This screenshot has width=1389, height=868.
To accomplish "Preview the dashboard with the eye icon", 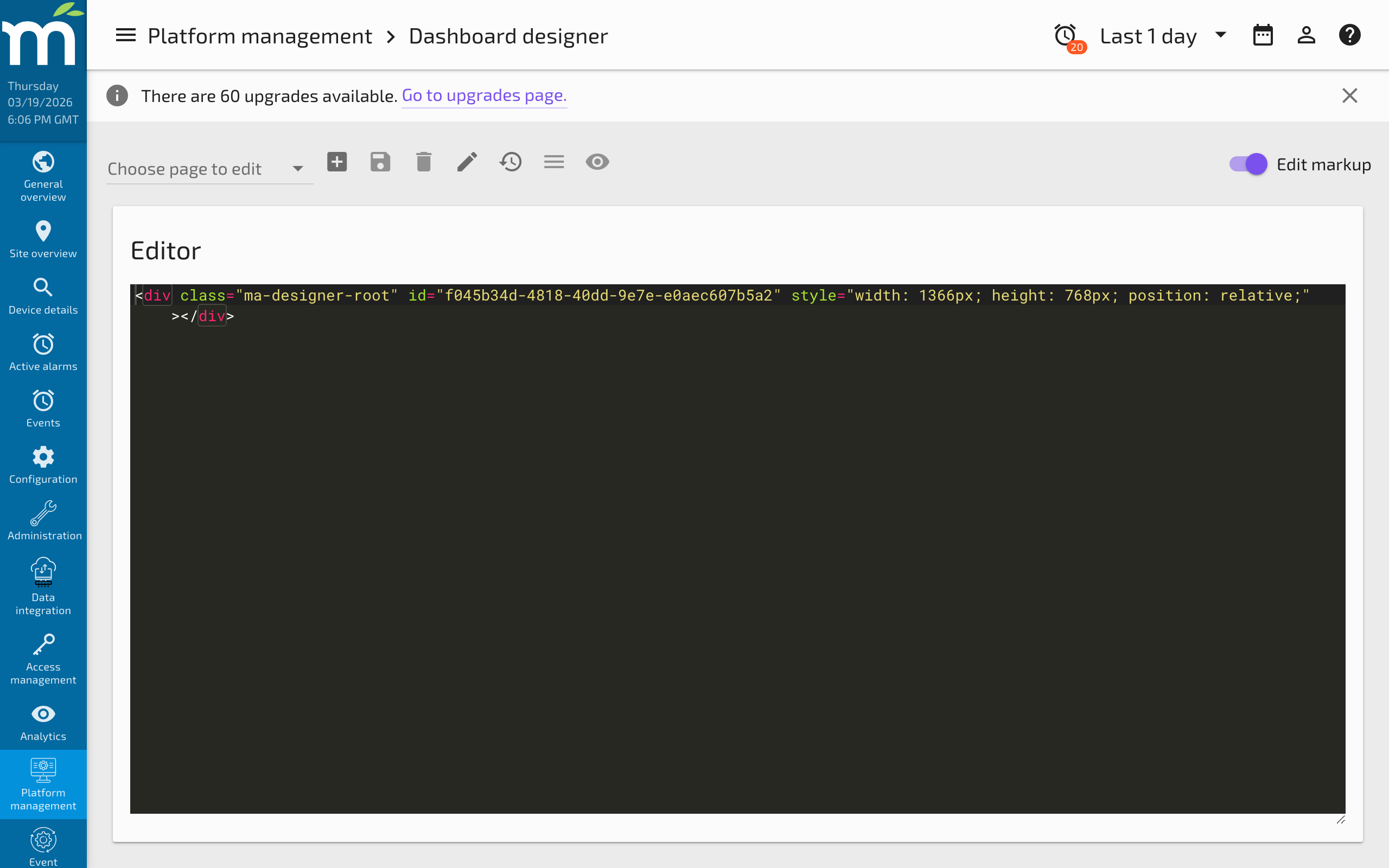I will coord(597,162).
